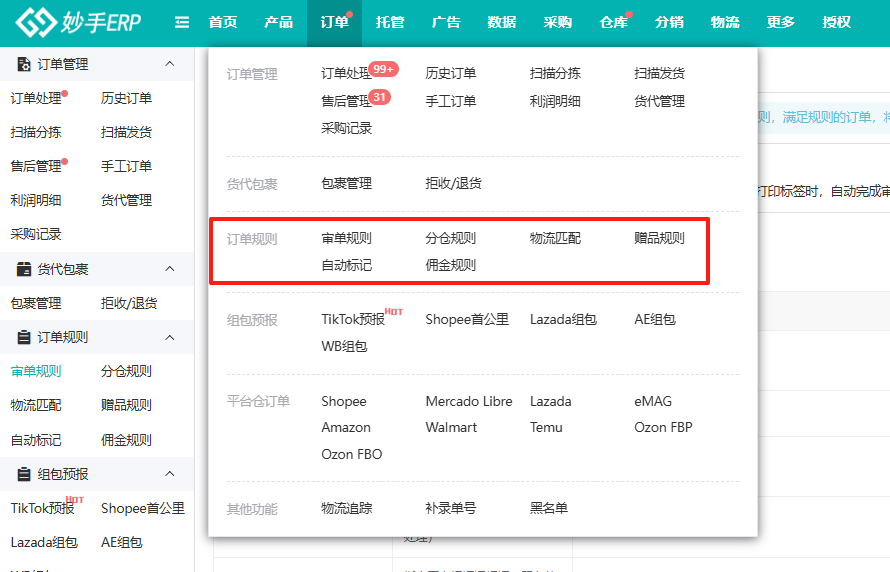Collapse the 组包预报 sidebar section chevron

coord(170,474)
